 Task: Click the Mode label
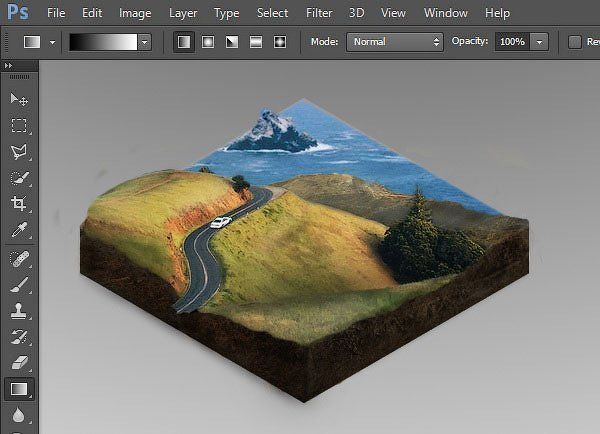click(x=324, y=41)
